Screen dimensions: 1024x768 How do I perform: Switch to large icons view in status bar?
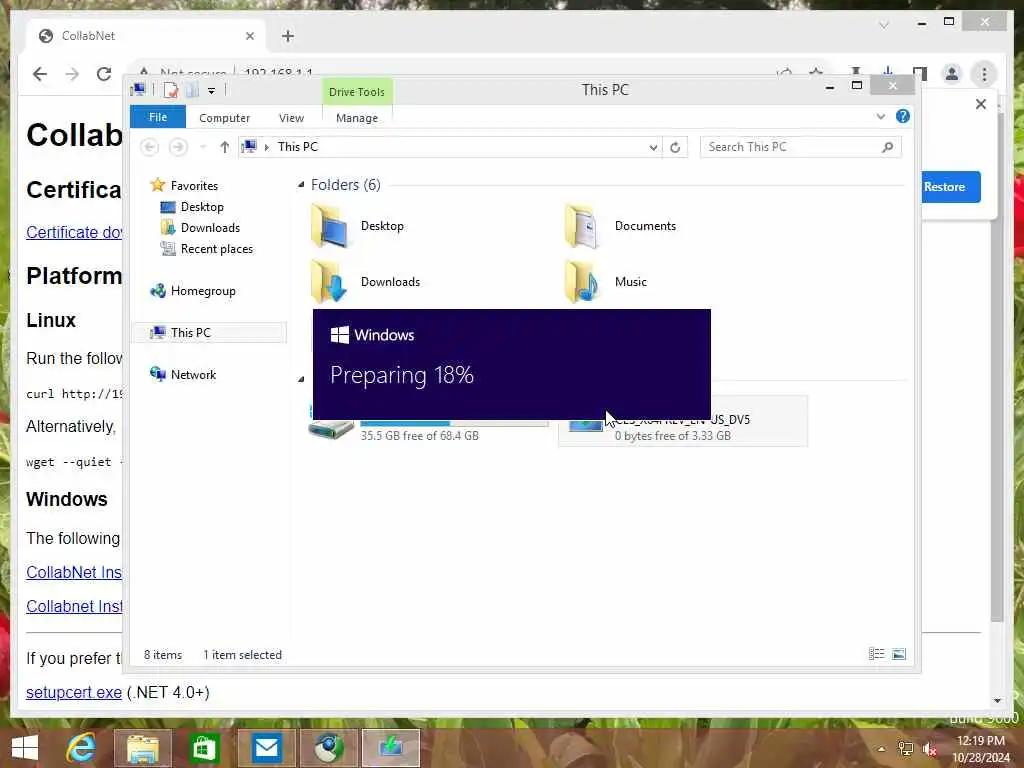pyautogui.click(x=899, y=654)
